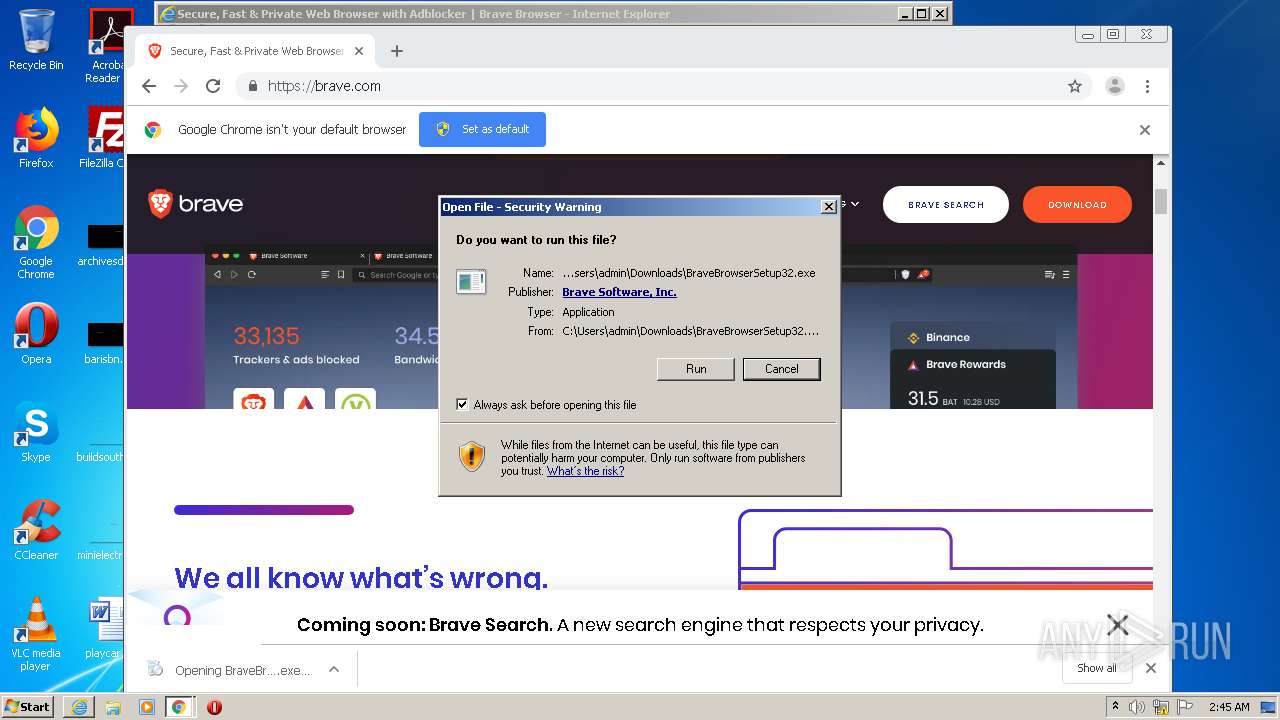Set Chrome as default browser

click(x=482, y=129)
